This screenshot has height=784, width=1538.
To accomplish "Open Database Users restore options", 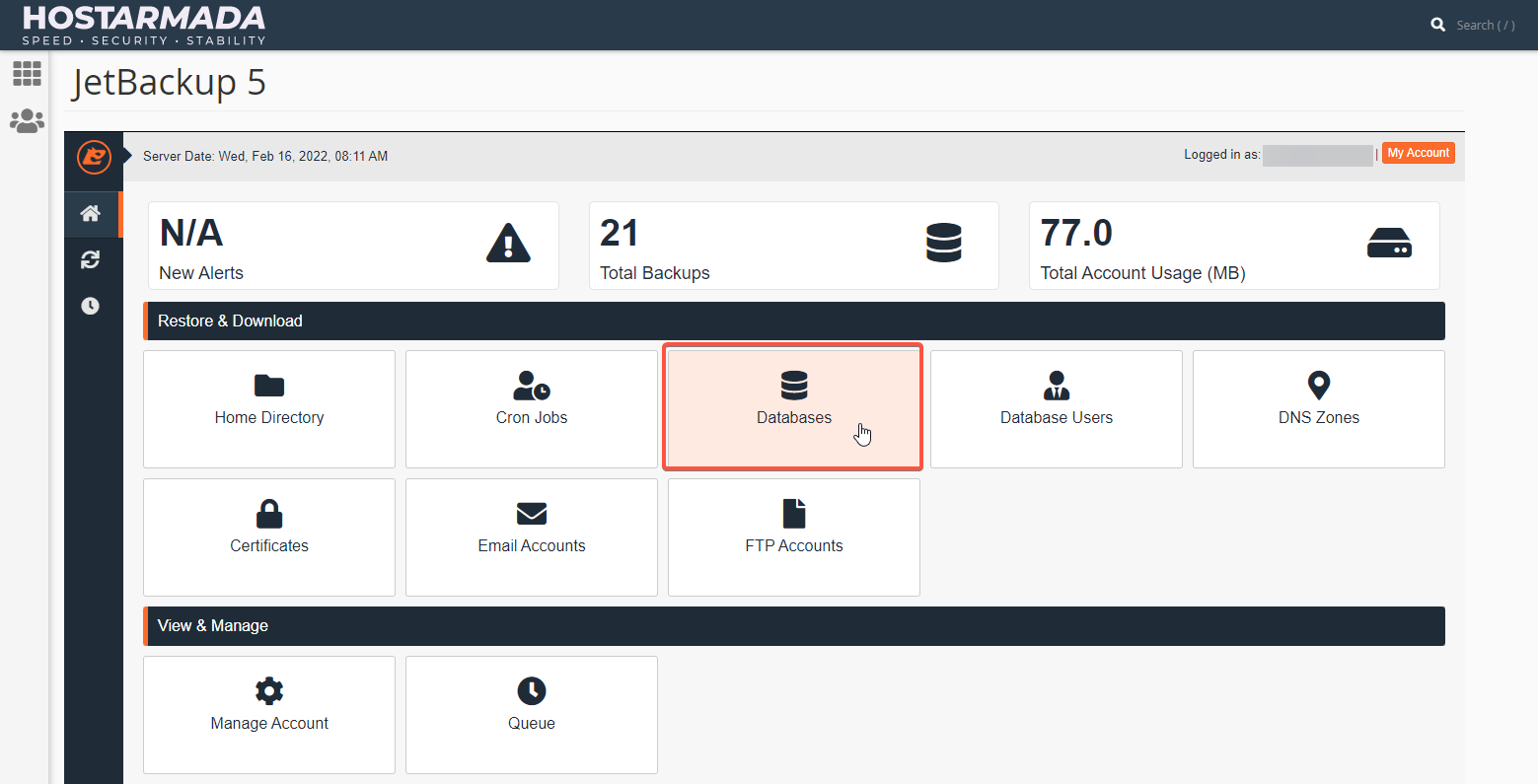I will 1056,408.
